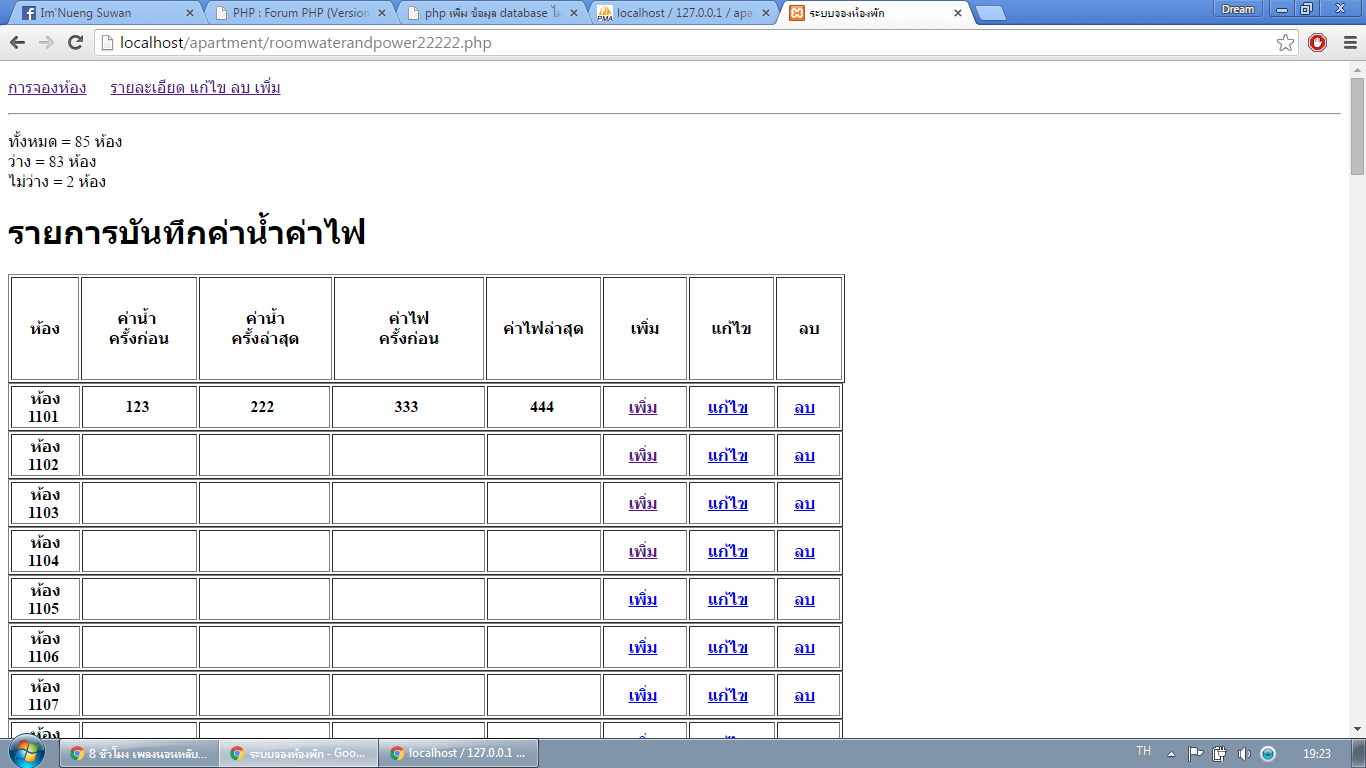Show hidden tray icons arrow
1366x768 pixels.
[x=1171, y=753]
